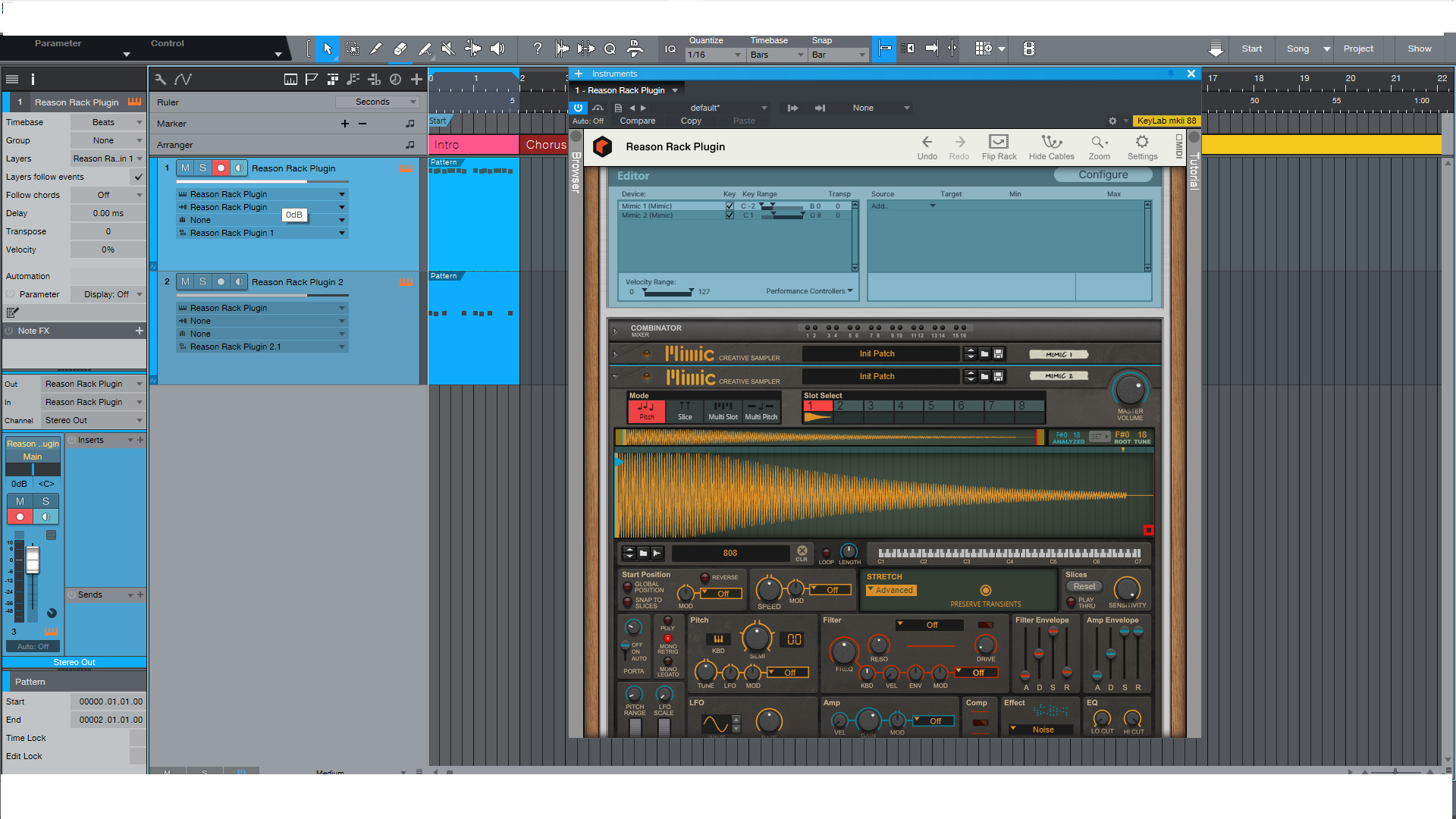Browse patch folder for Mimic 1

pyautogui.click(x=984, y=353)
